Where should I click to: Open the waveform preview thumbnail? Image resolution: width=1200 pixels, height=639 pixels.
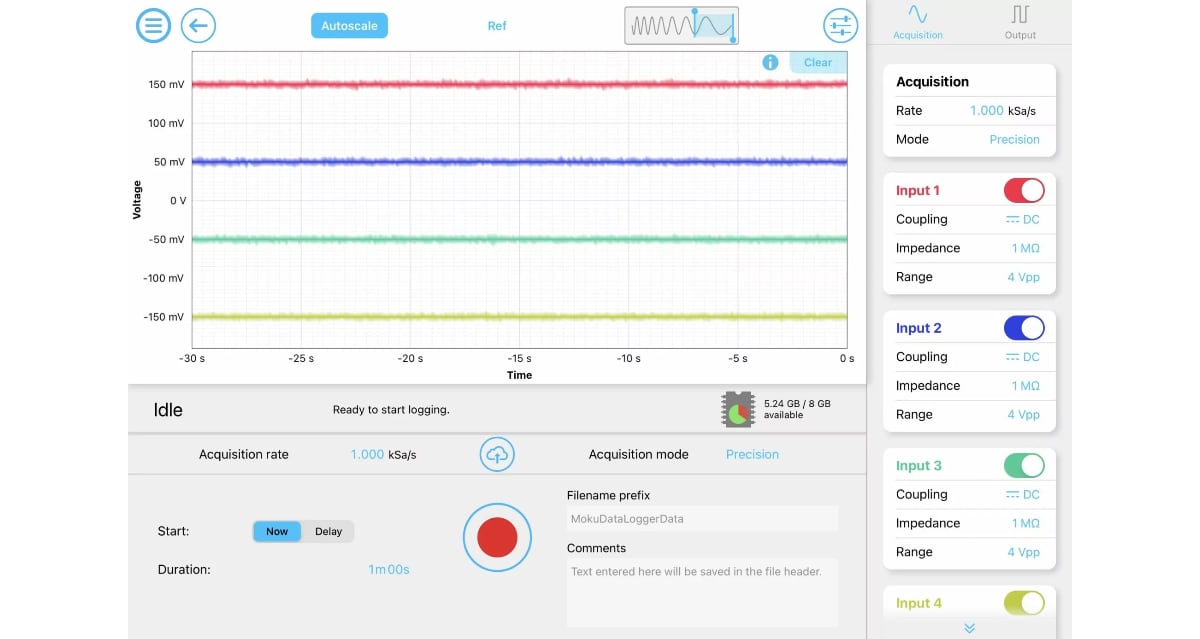point(682,25)
